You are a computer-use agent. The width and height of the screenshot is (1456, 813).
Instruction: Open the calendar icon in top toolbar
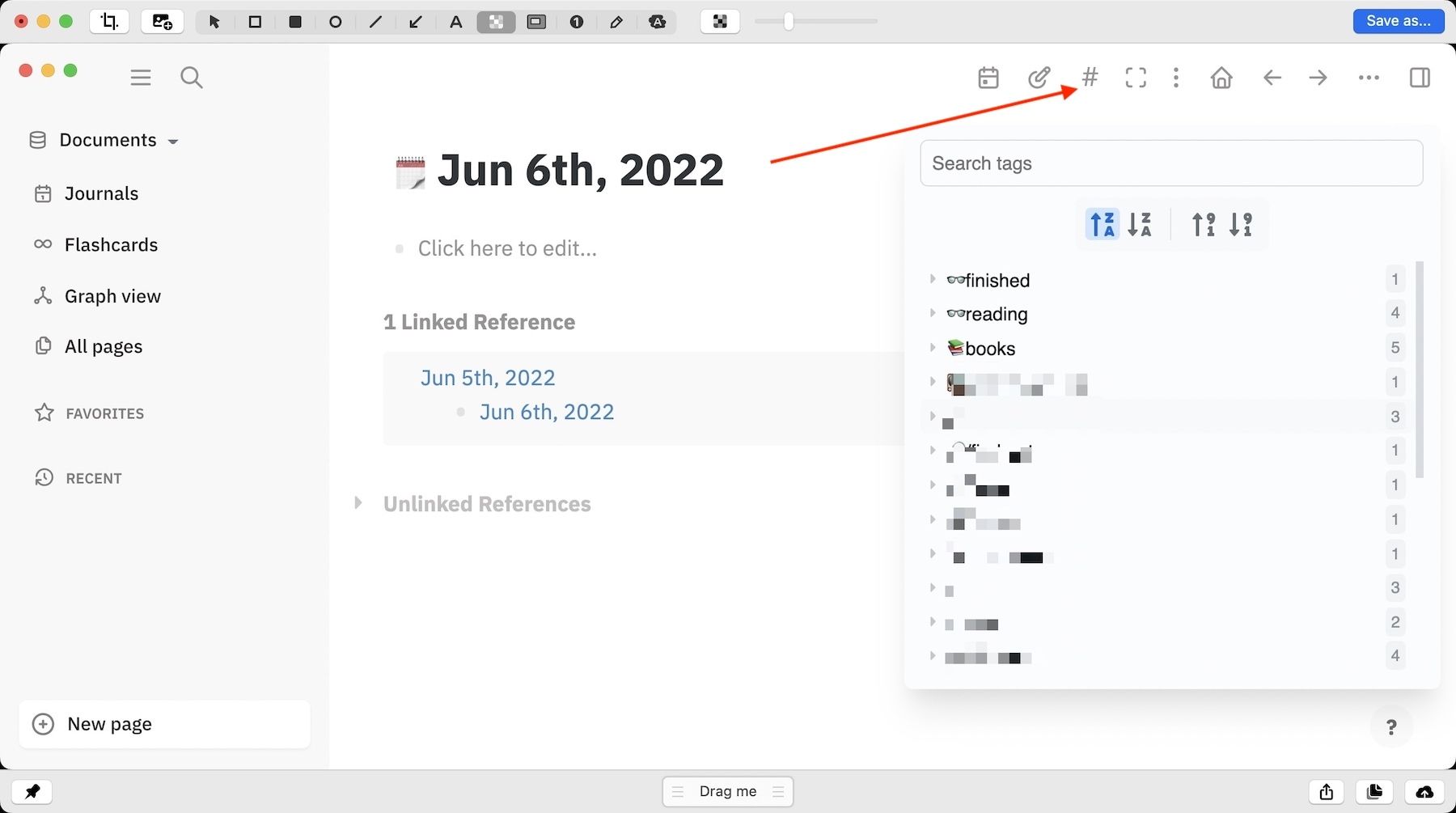988,78
